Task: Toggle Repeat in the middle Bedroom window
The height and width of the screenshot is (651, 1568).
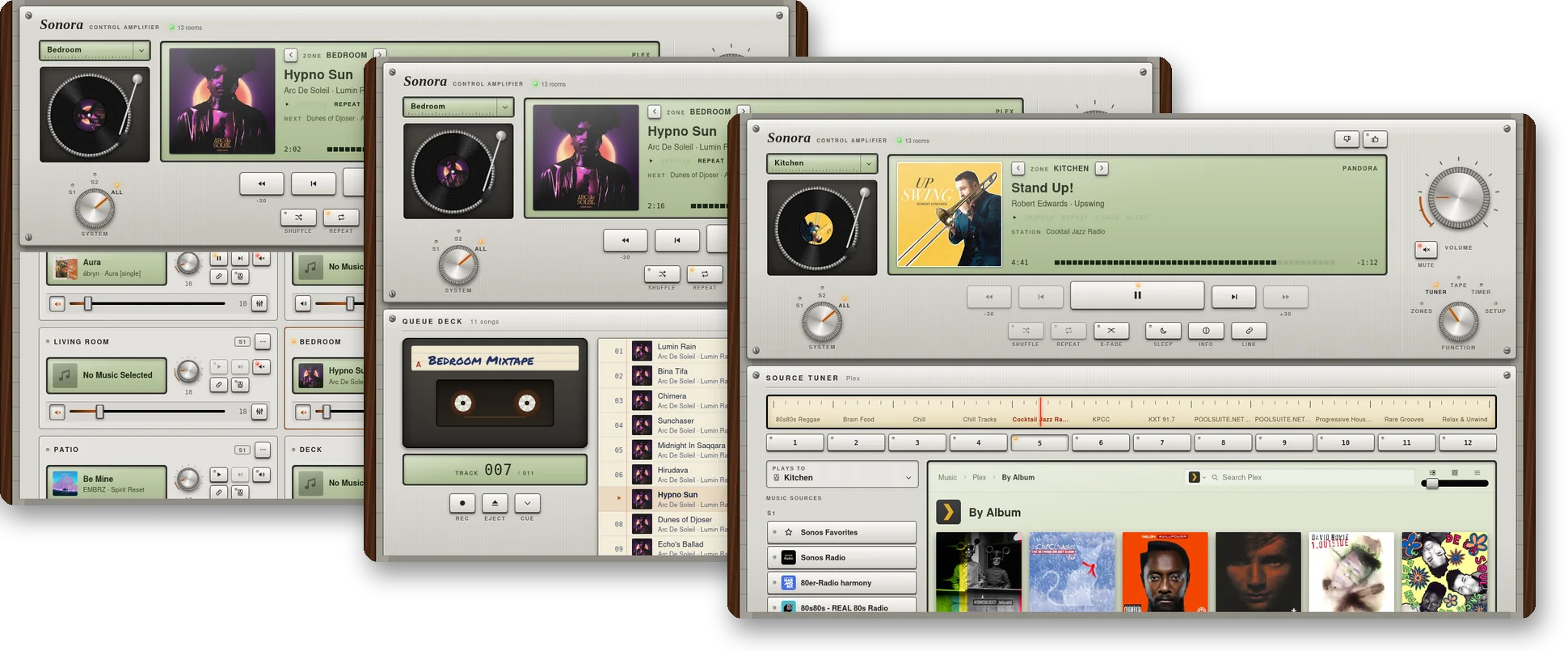Action: pyautogui.click(x=705, y=274)
